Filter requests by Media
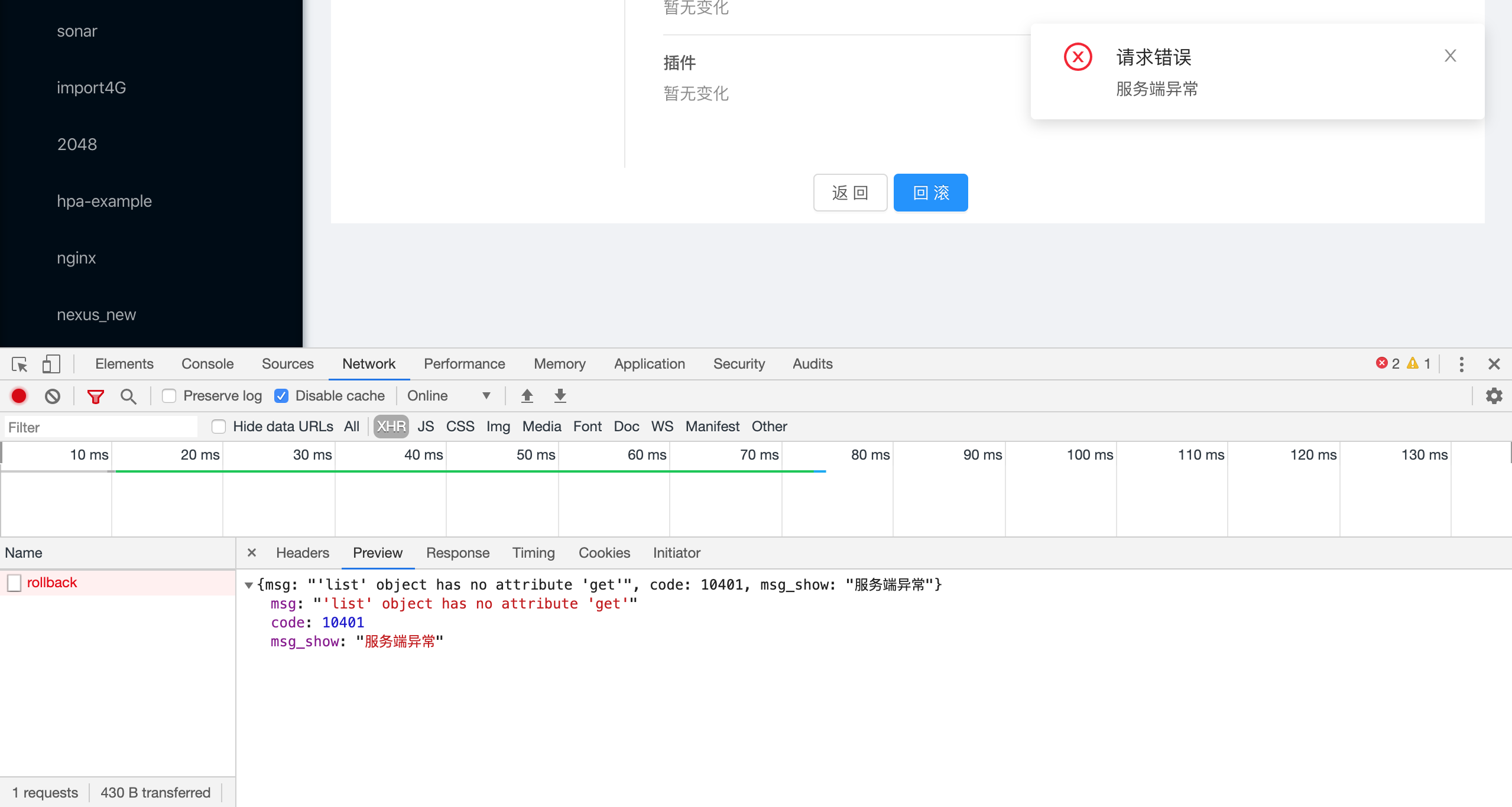Screen dimensions: 1512x807 click(541, 427)
